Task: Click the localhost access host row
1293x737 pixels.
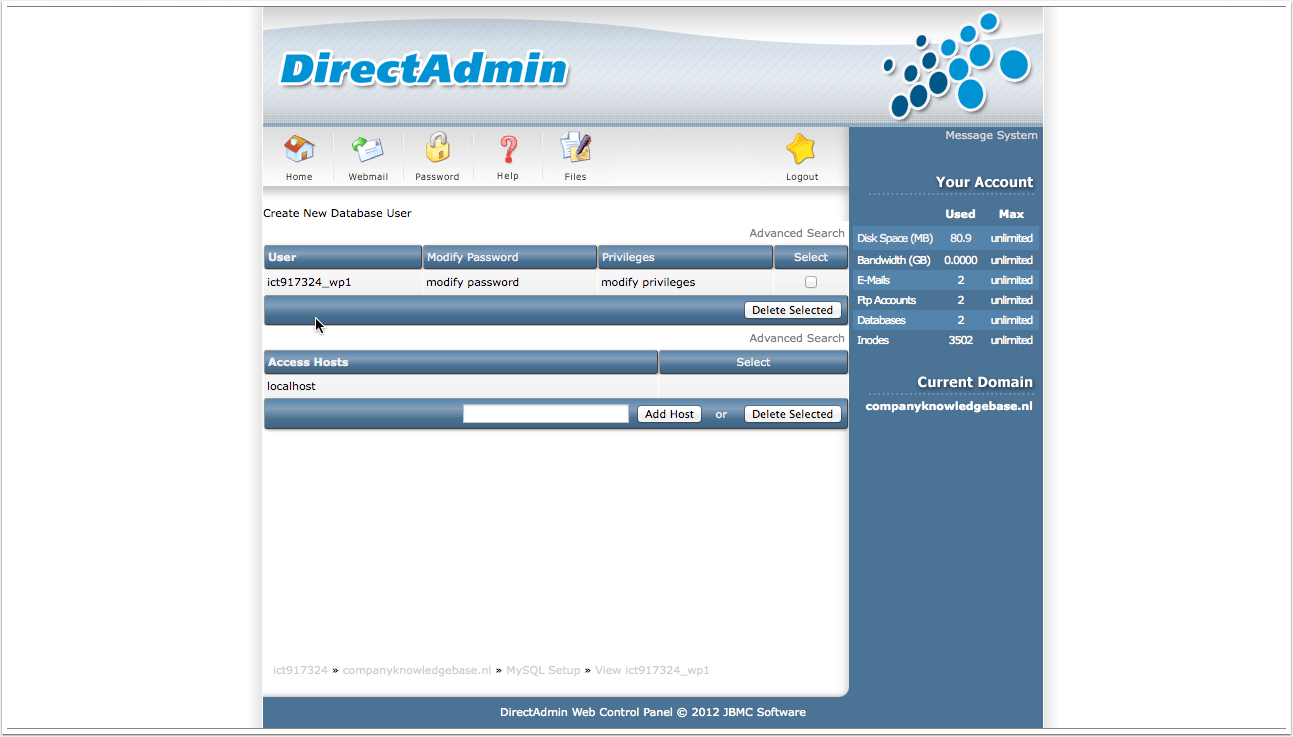Action: pyautogui.click(x=461, y=386)
